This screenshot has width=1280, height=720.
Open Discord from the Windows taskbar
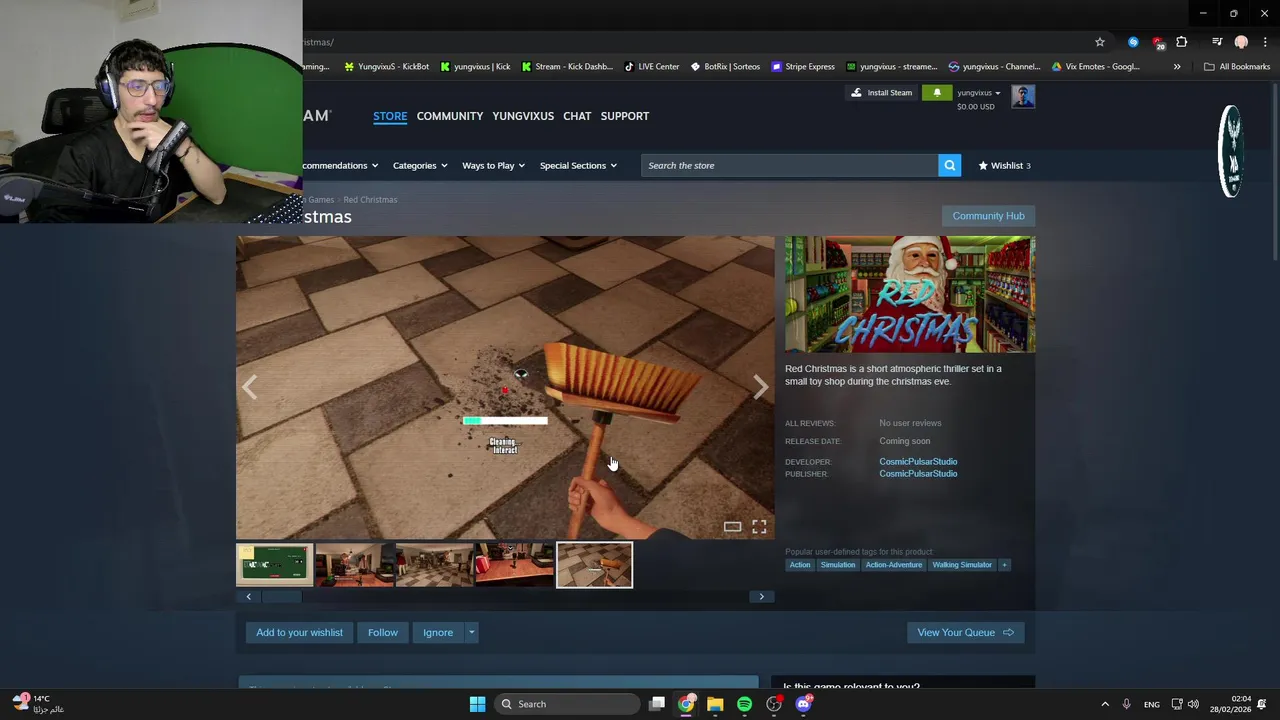coord(803,704)
